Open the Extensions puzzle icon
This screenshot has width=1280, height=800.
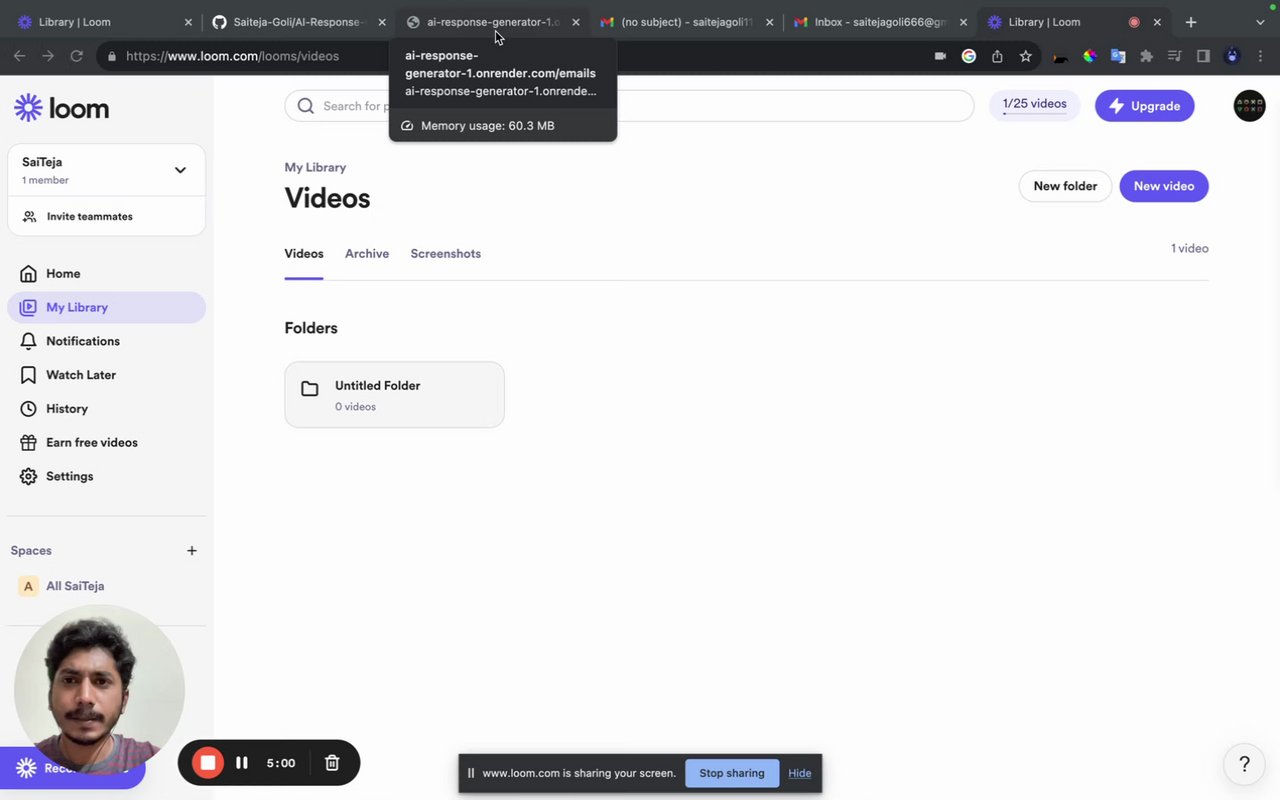[1146, 56]
